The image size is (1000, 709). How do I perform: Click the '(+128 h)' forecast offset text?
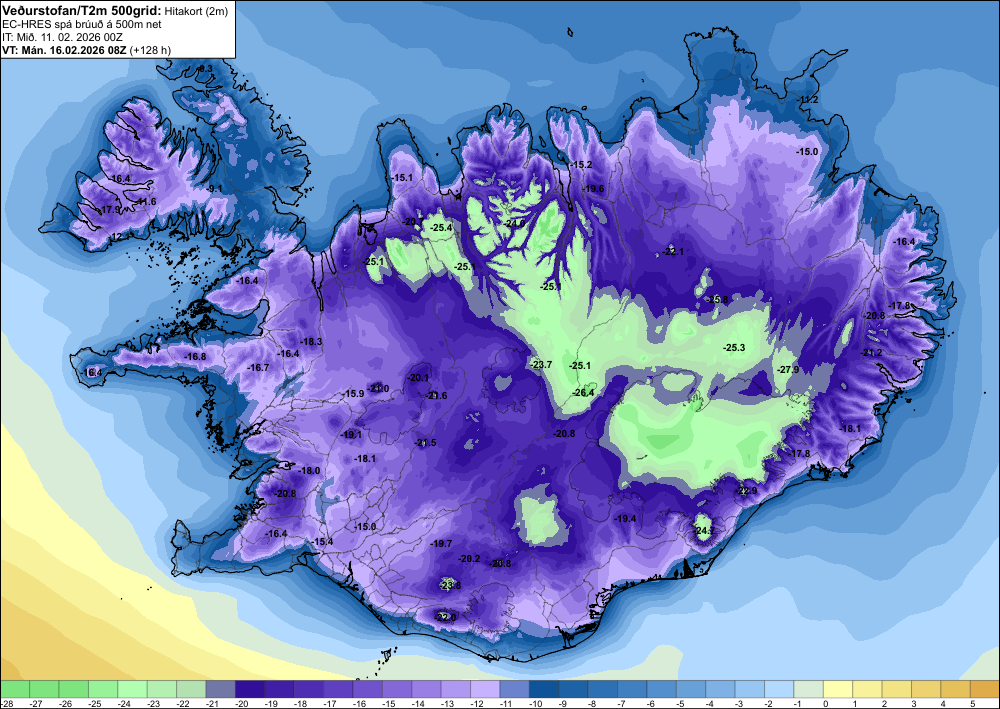click(x=150, y=50)
